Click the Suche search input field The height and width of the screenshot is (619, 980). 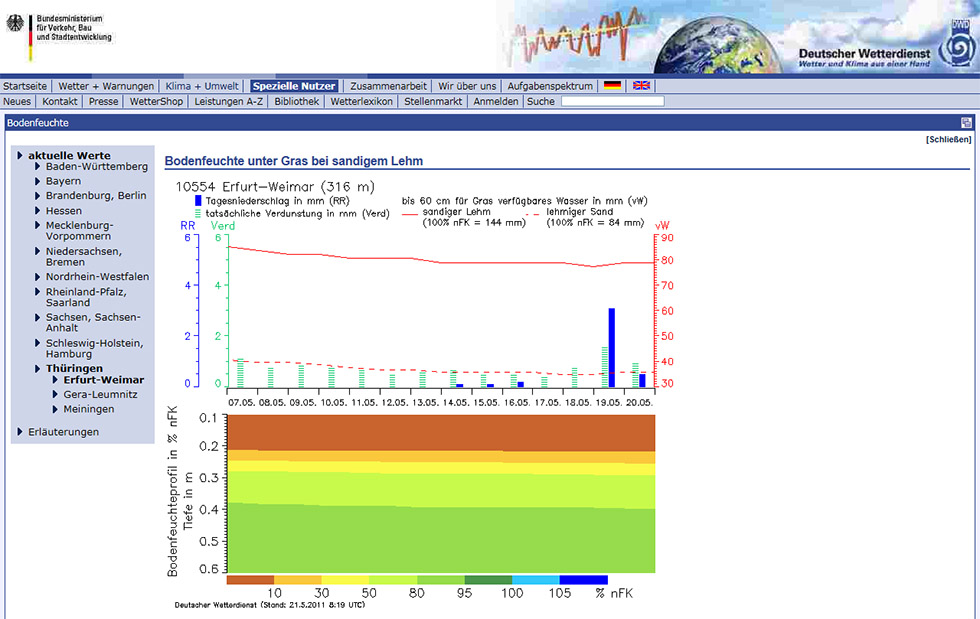pyautogui.click(x=612, y=101)
